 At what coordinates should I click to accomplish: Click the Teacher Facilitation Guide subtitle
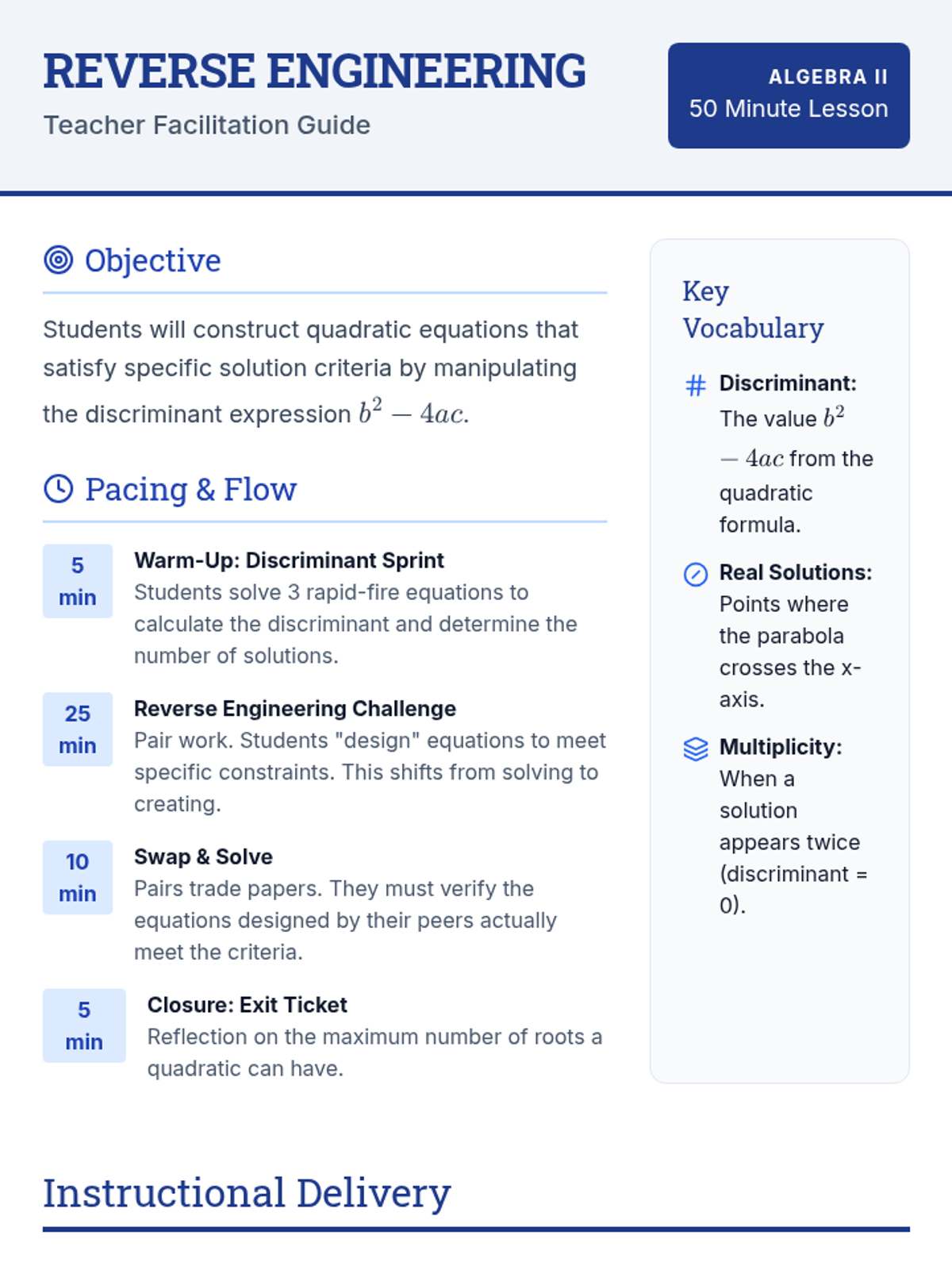206,125
